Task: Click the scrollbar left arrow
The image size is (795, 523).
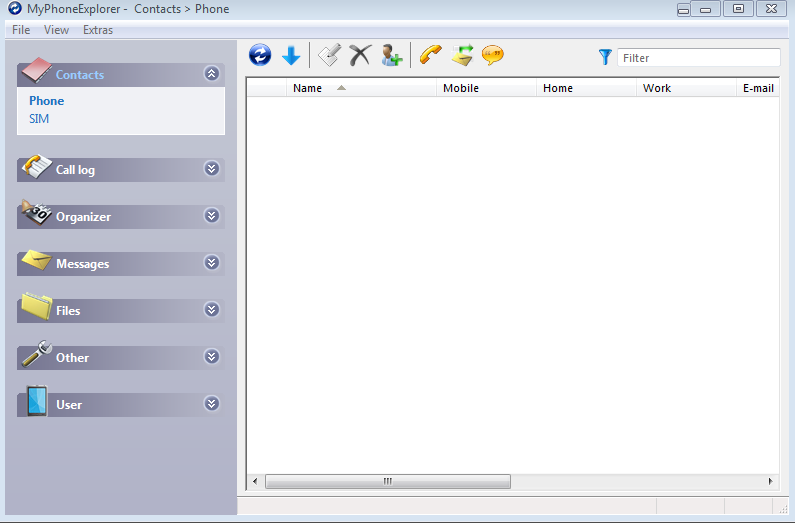Action: (255, 481)
